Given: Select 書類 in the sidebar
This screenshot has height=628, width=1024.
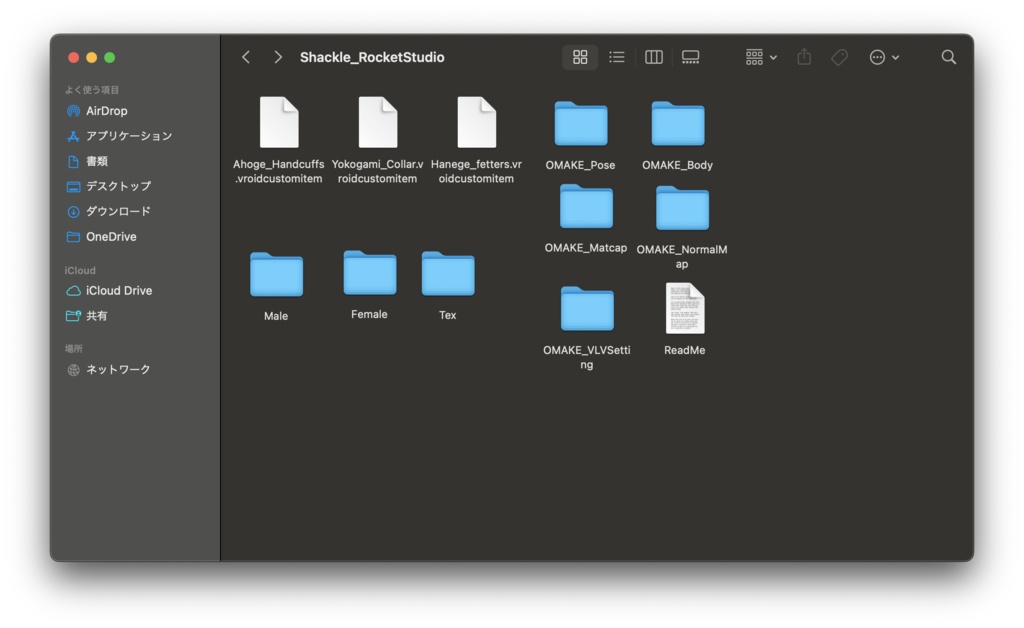Looking at the screenshot, I should 88,161.
